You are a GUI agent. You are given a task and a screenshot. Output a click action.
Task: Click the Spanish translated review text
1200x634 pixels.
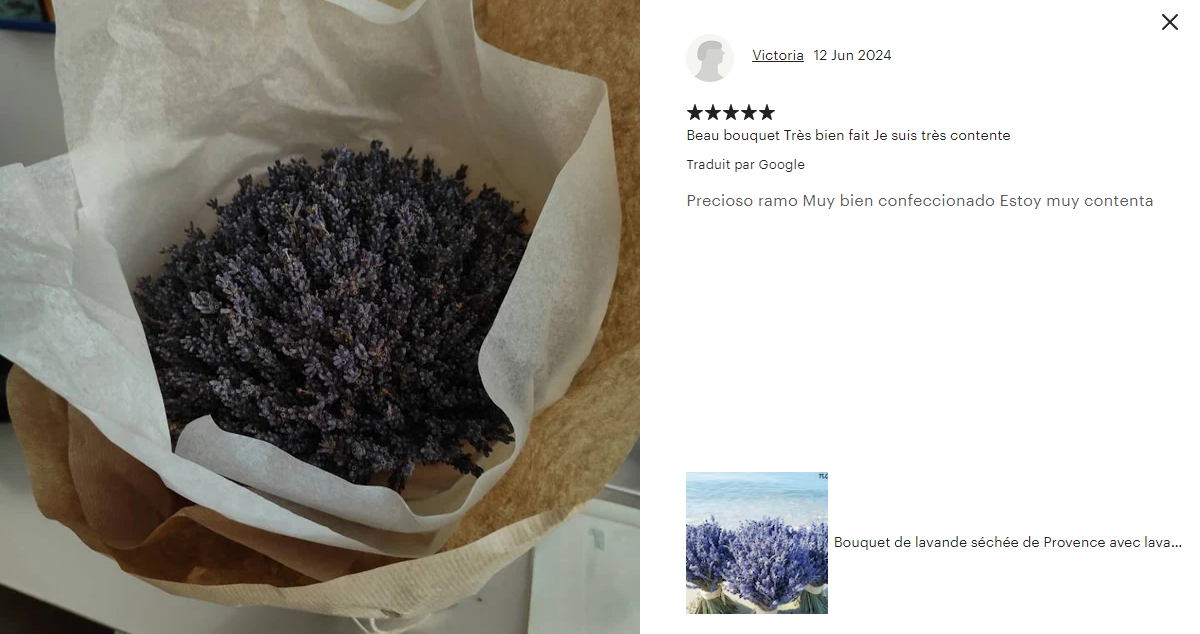920,201
